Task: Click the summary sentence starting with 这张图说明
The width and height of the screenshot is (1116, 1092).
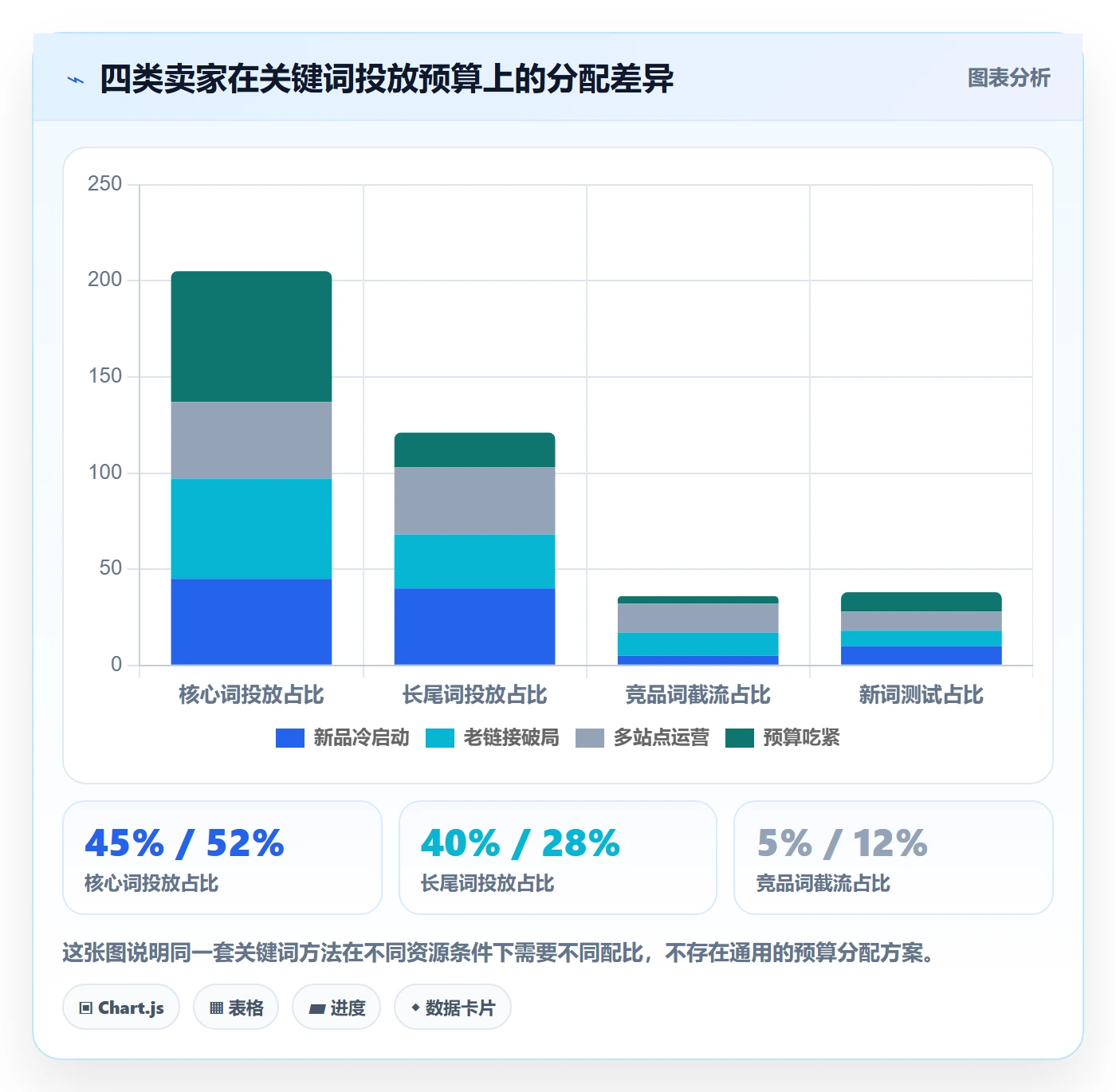Action: pyautogui.click(x=499, y=953)
